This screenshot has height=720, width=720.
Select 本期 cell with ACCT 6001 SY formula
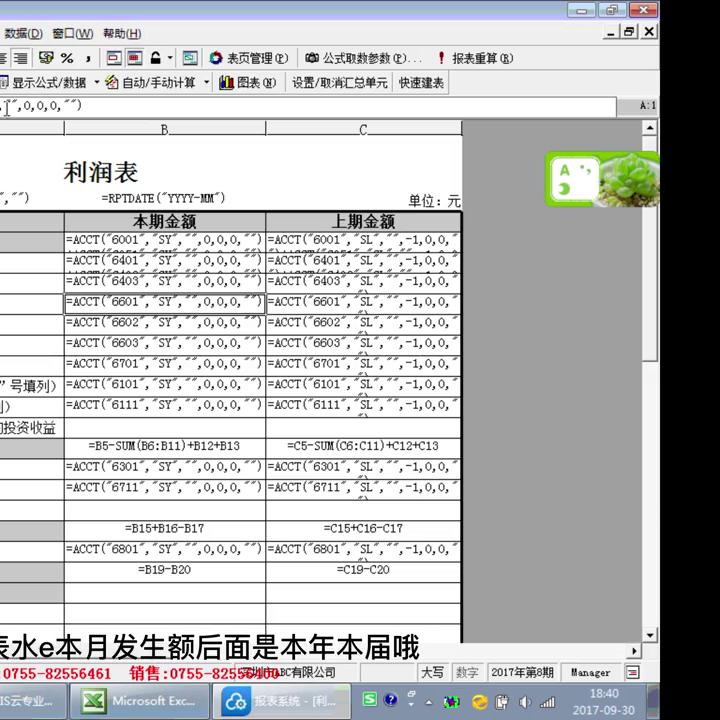[165, 241]
